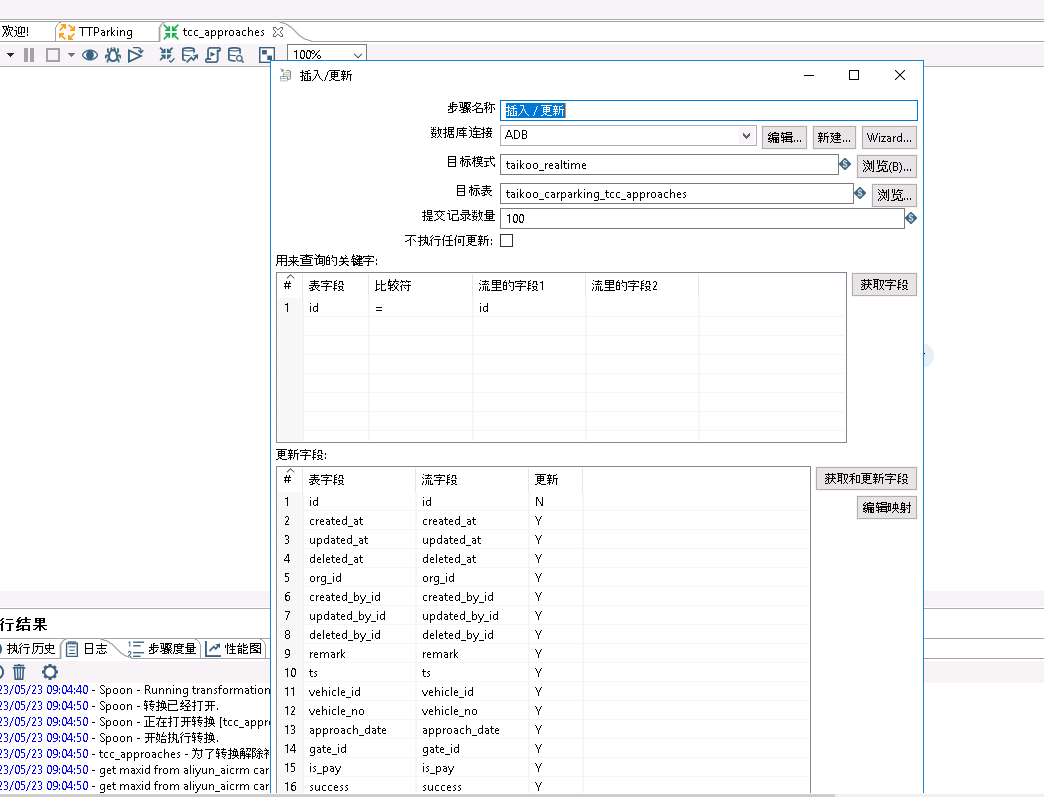
Task: Open the connection Wizard... button
Action: pyautogui.click(x=889, y=137)
